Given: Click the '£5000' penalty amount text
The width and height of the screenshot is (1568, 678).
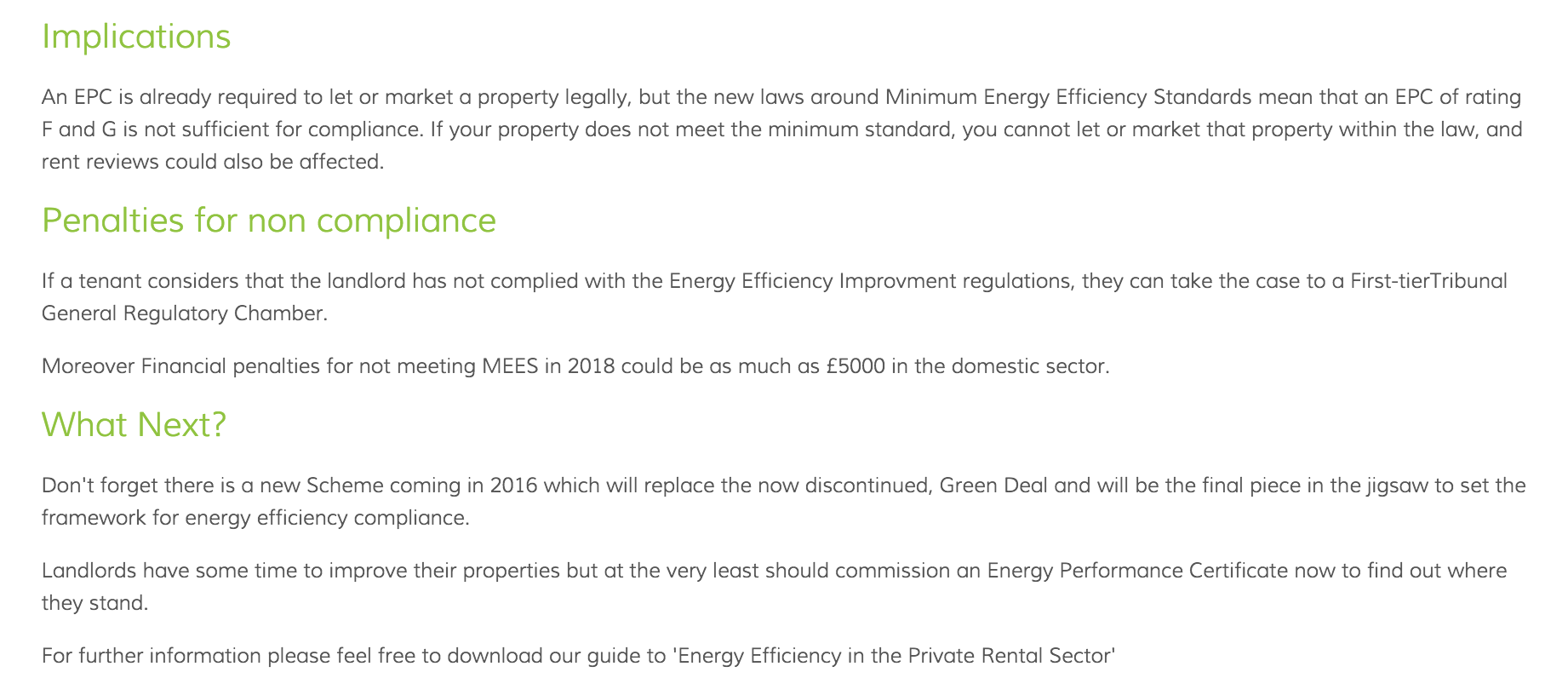Looking at the screenshot, I should click(856, 366).
